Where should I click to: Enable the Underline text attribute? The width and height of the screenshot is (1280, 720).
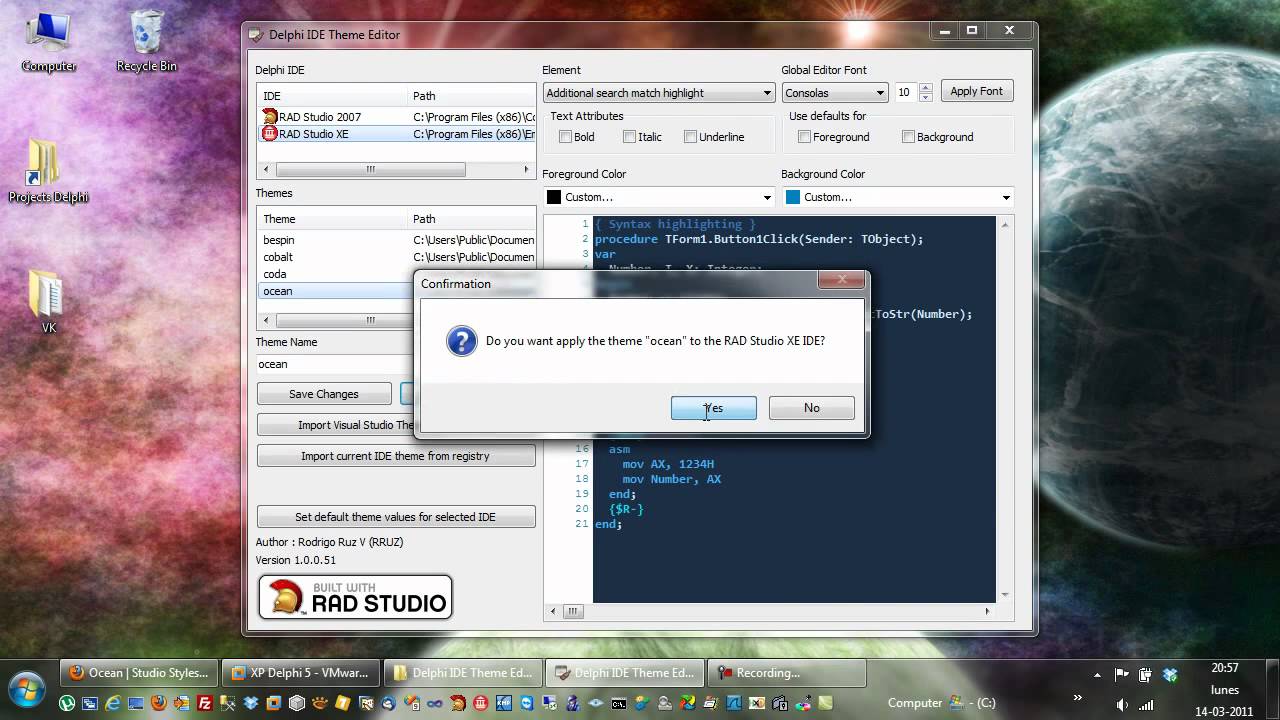pos(690,137)
